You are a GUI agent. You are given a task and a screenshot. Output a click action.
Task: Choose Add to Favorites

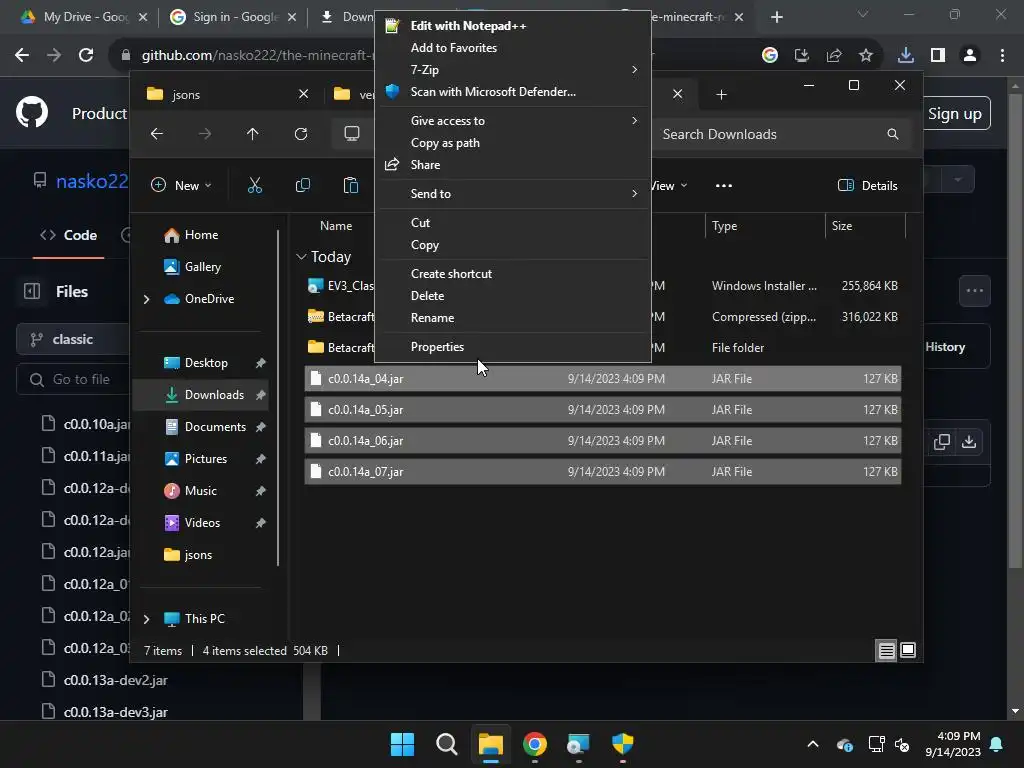pos(513,48)
